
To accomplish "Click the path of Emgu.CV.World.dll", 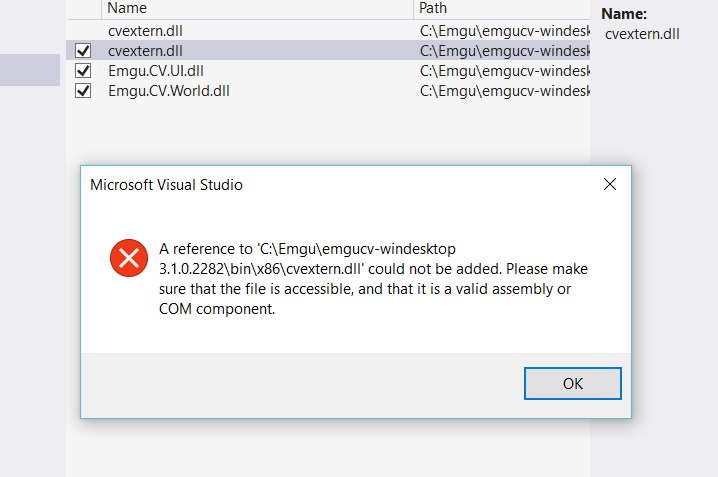I will pos(505,91).
